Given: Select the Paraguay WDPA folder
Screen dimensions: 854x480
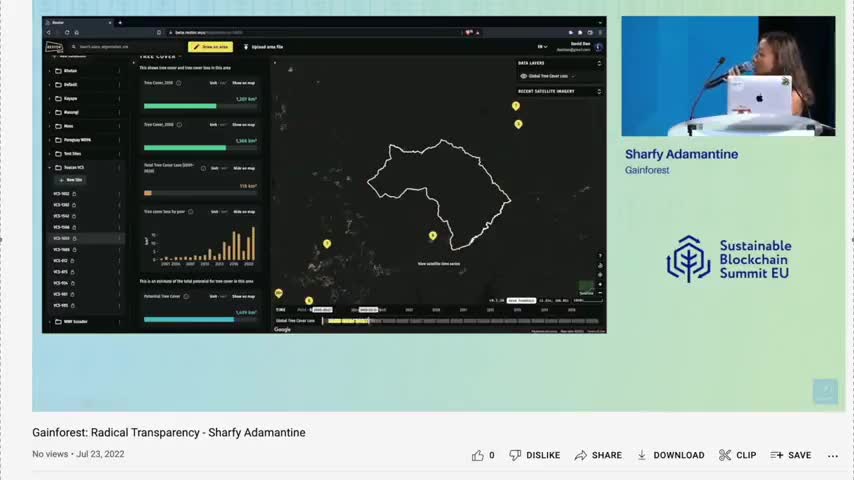Looking at the screenshot, I should point(74,140).
